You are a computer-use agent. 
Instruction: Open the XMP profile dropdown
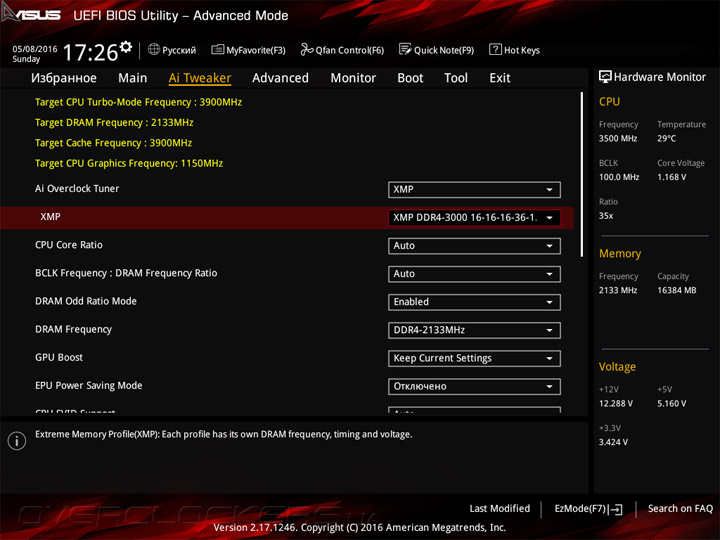click(474, 218)
